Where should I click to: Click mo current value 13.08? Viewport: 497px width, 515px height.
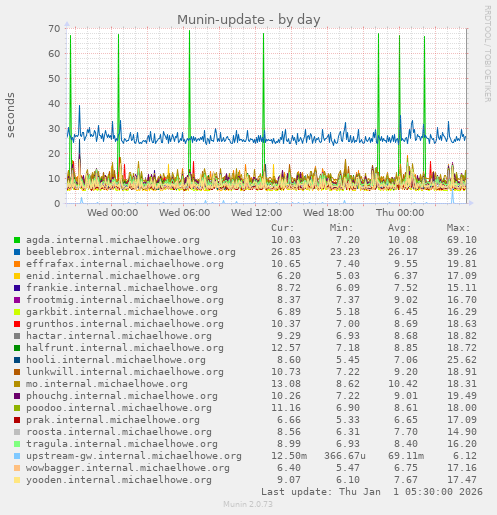286,384
